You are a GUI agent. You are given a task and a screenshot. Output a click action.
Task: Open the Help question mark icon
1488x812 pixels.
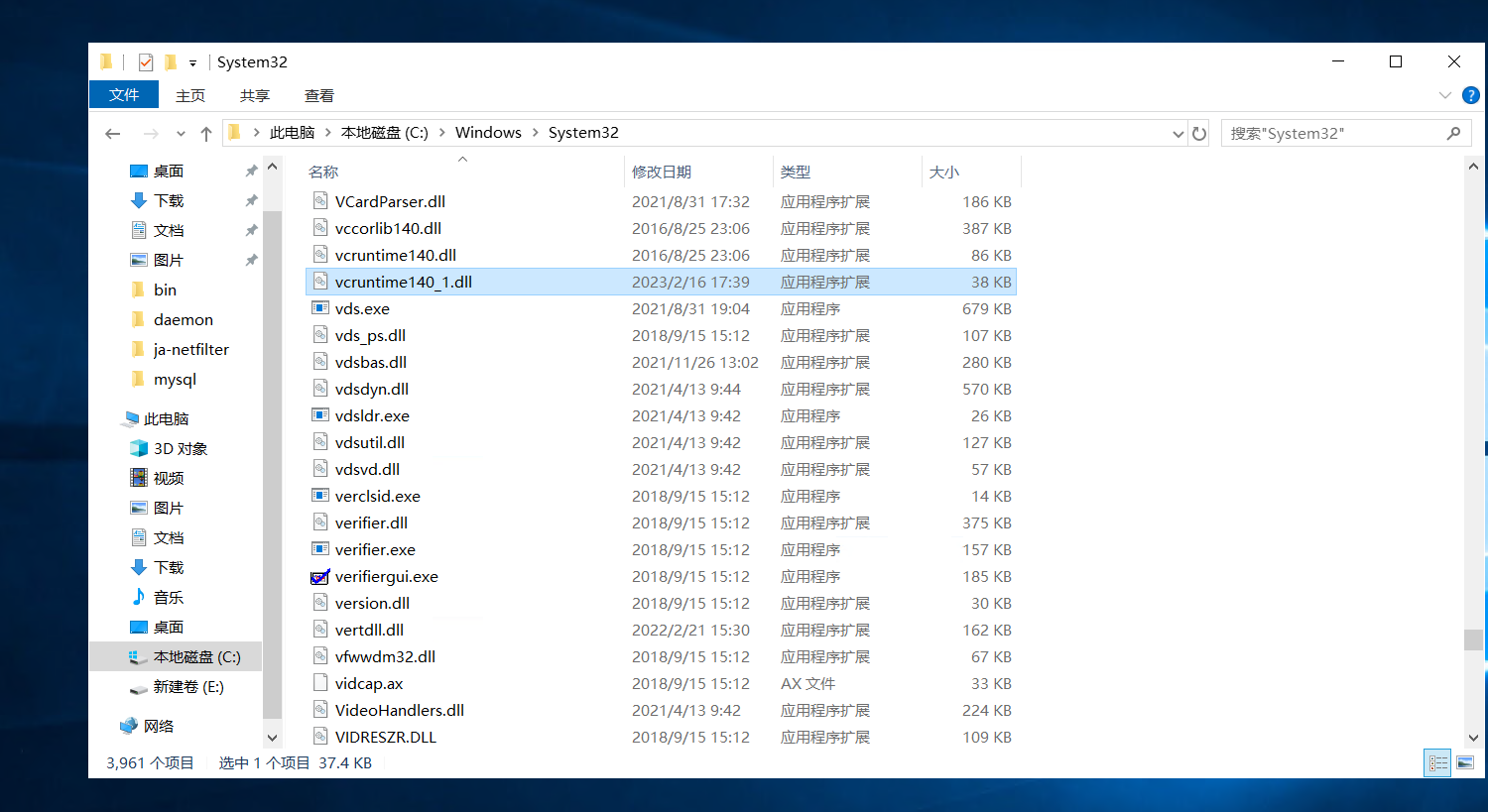pyautogui.click(x=1471, y=95)
